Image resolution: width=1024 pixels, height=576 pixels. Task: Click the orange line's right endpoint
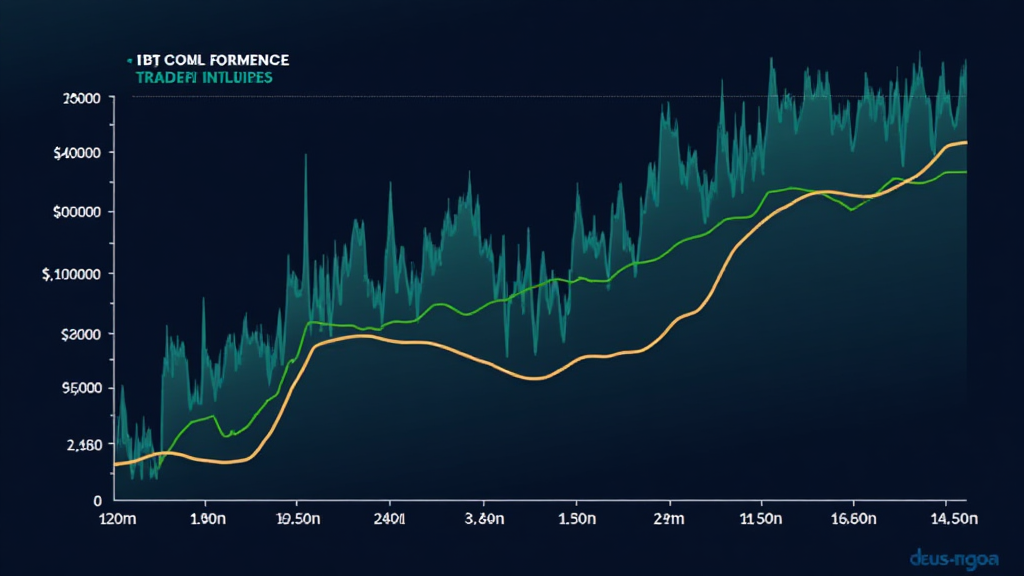[x=965, y=143]
